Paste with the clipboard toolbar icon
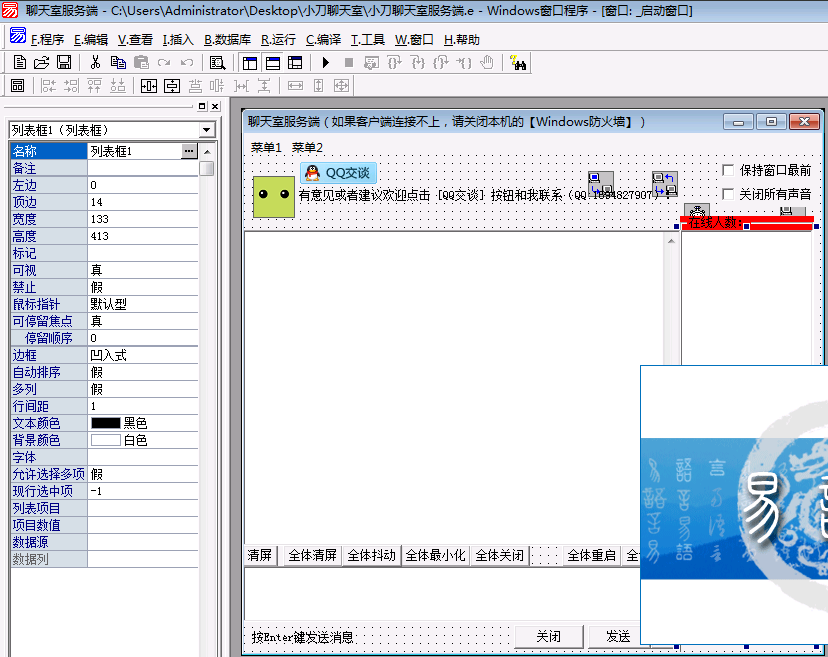Screen dimensions: 828x657 (x=141, y=63)
